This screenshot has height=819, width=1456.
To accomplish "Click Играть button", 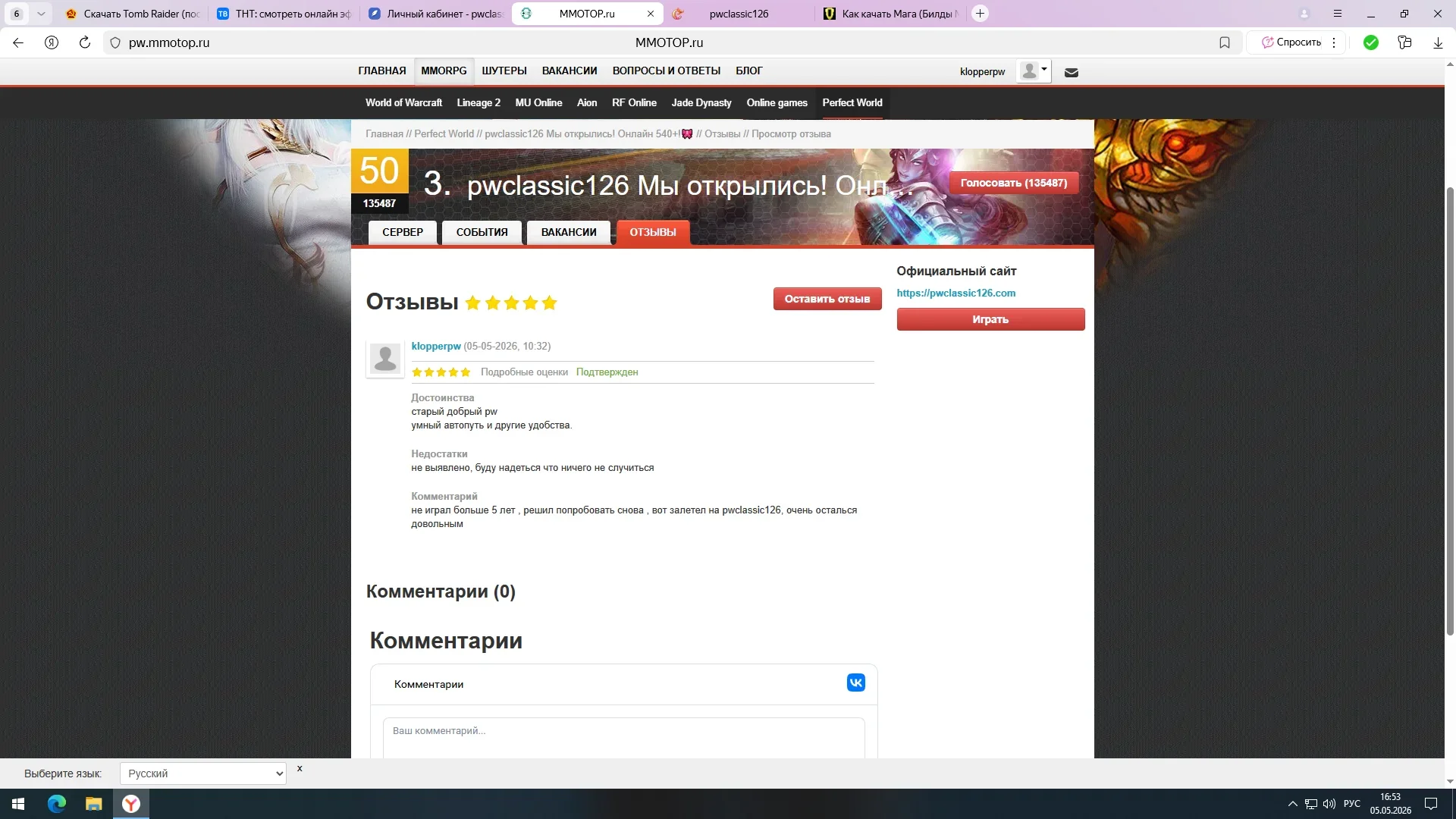I will click(990, 319).
